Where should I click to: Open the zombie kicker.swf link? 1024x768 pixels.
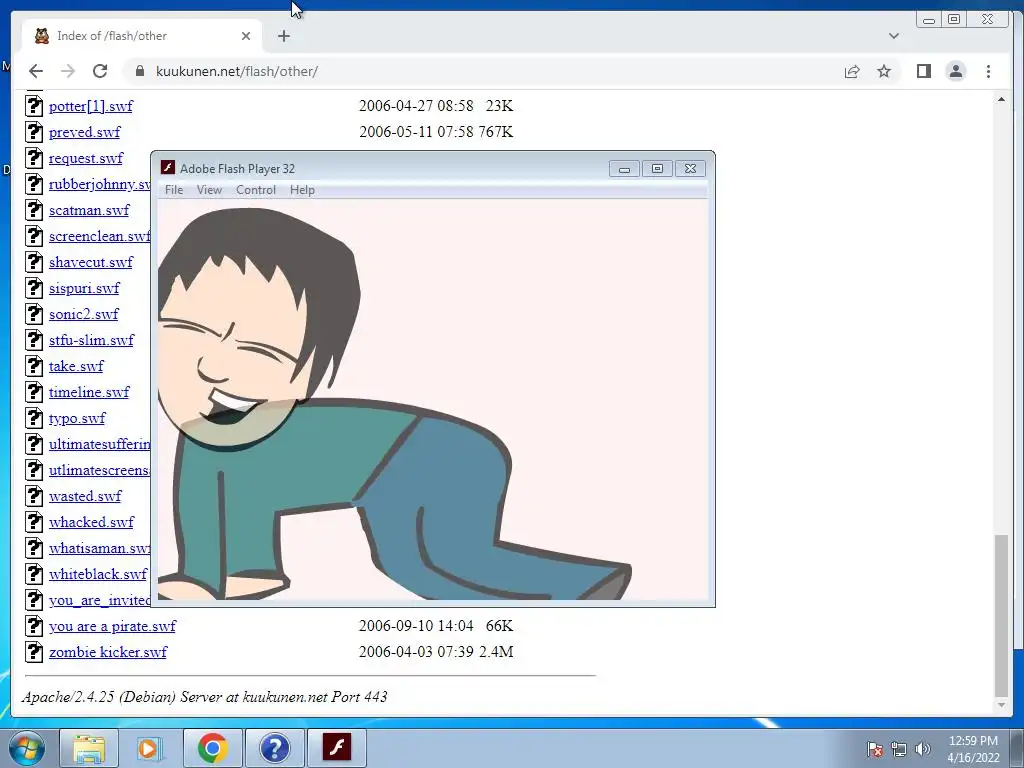(108, 652)
